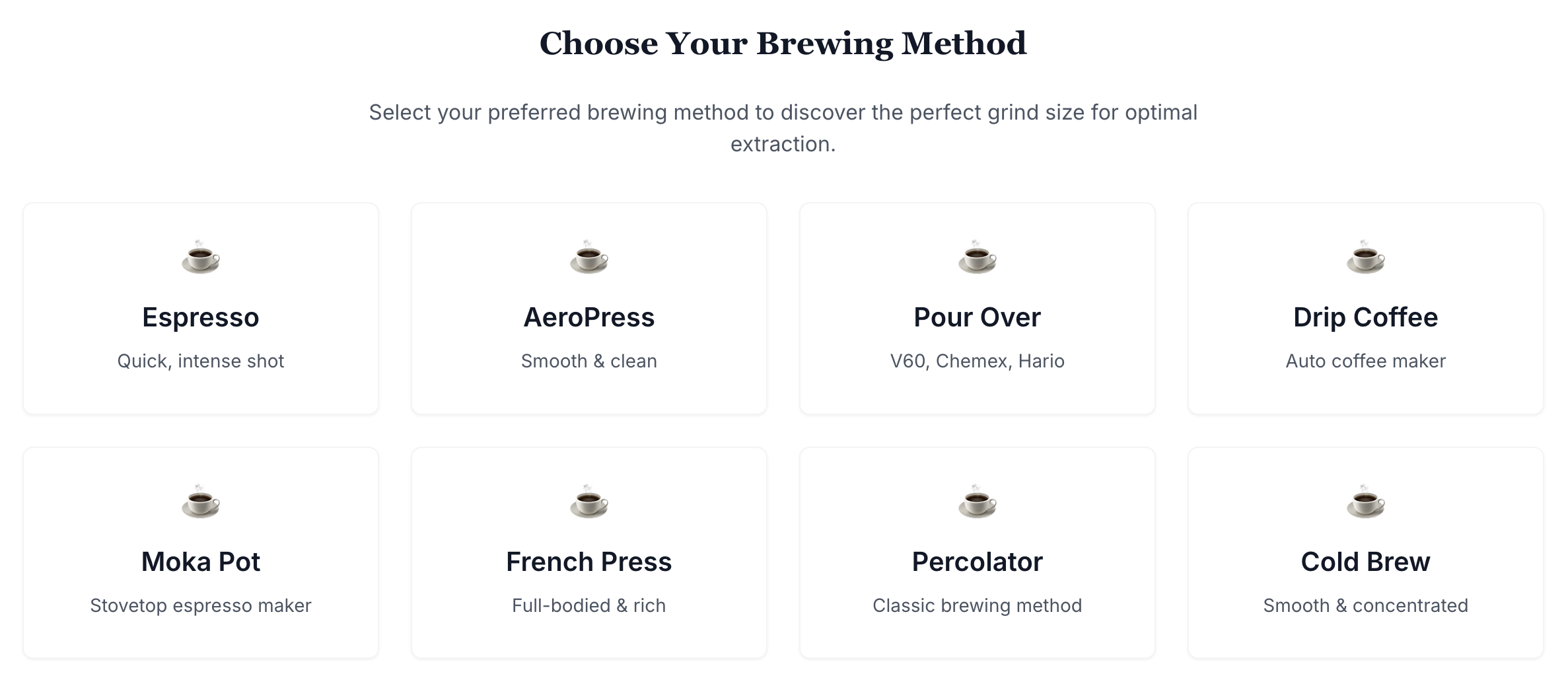Click the Moka Pot coffee cup icon
The width and height of the screenshot is (1568, 678).
(201, 504)
